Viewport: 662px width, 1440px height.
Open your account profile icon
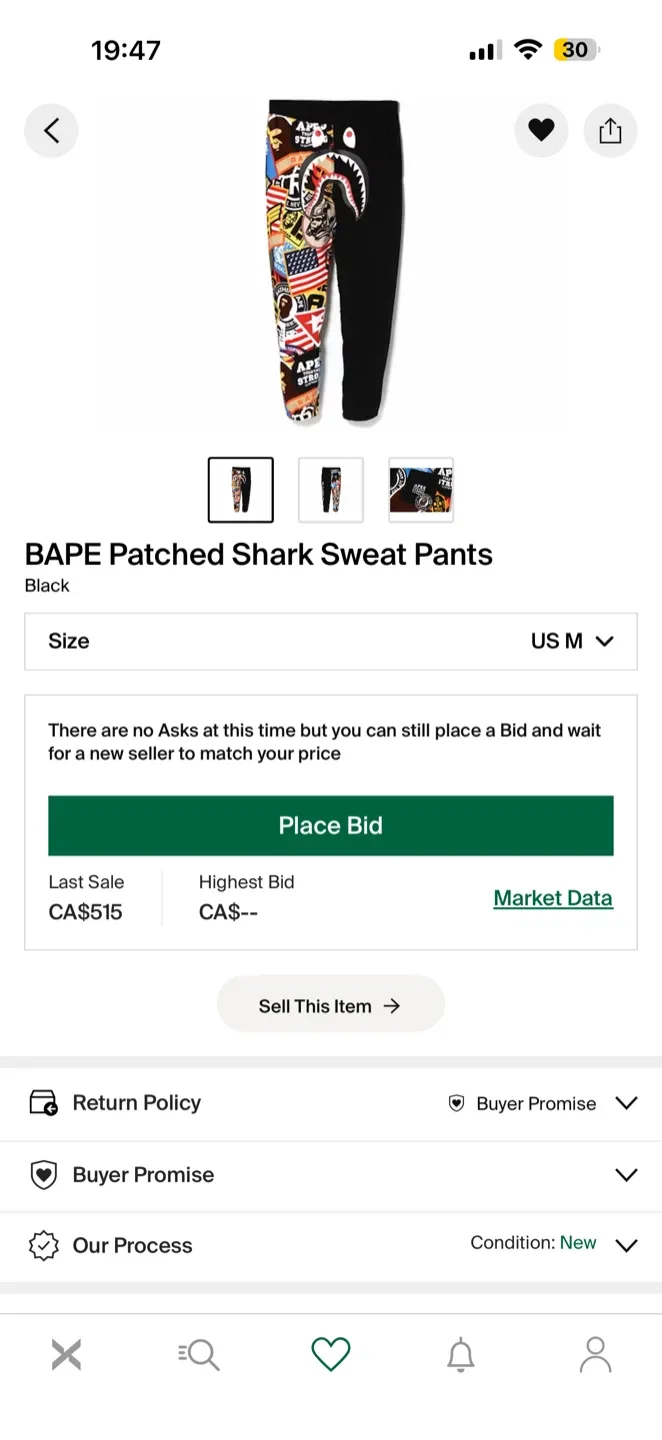click(x=595, y=1355)
